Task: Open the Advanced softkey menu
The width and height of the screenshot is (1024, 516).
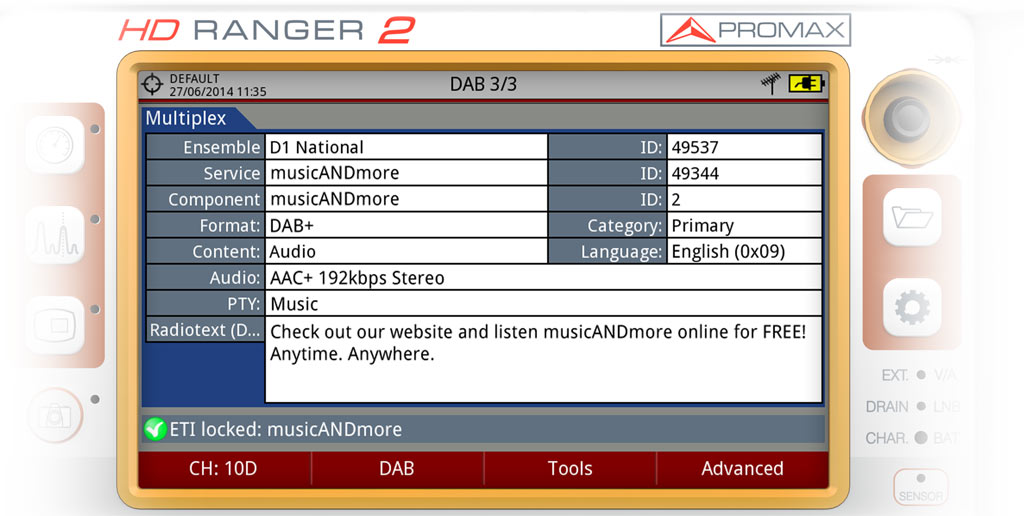Action: point(743,469)
